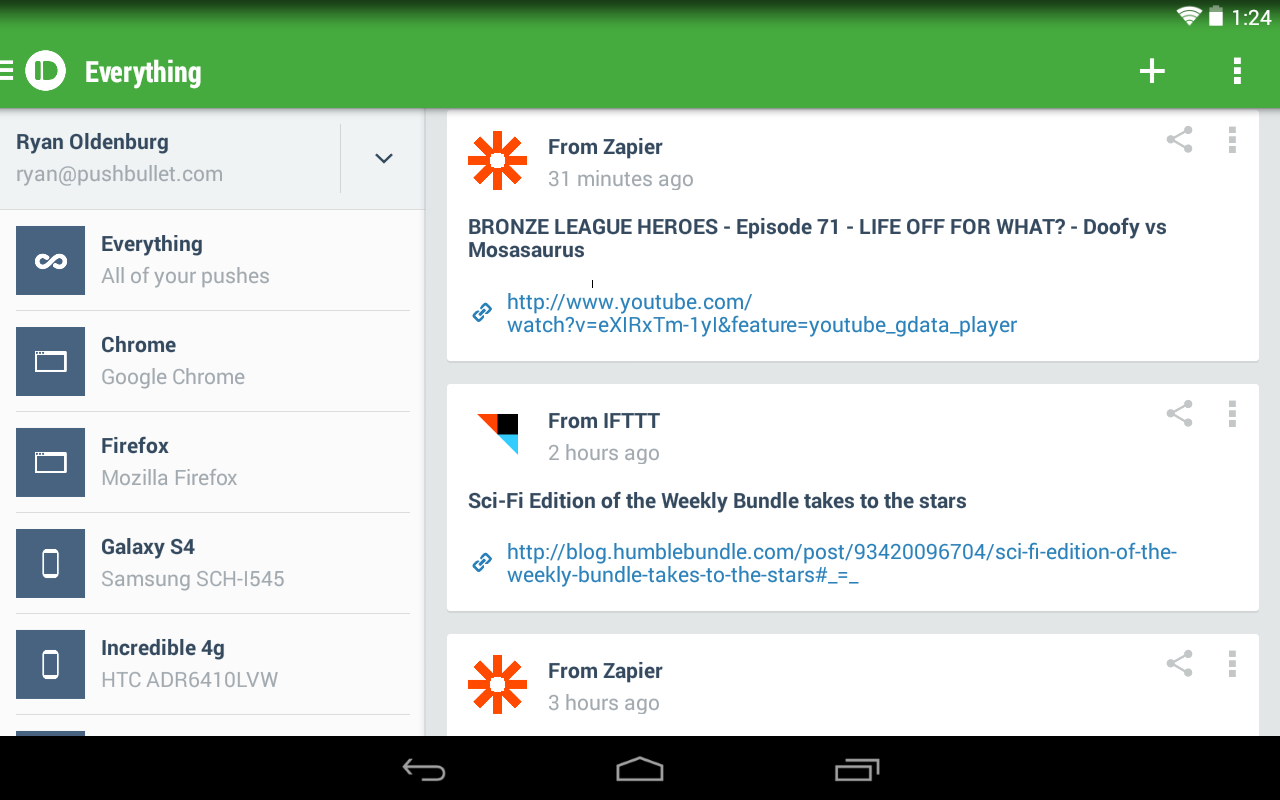1280x800 pixels.
Task: Open the Humble Bundle blog link
Action: tap(842, 563)
